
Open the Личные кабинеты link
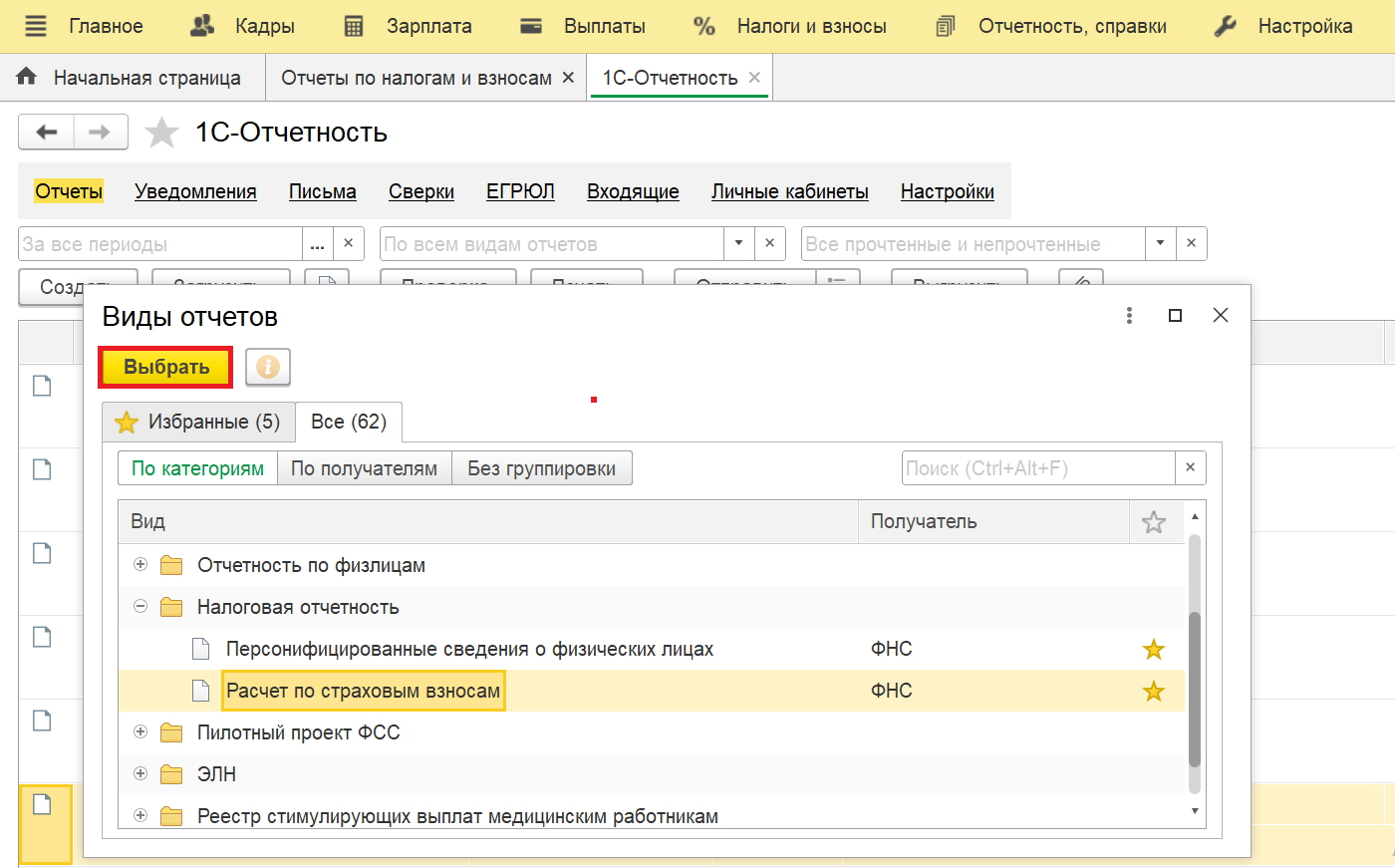tap(790, 192)
